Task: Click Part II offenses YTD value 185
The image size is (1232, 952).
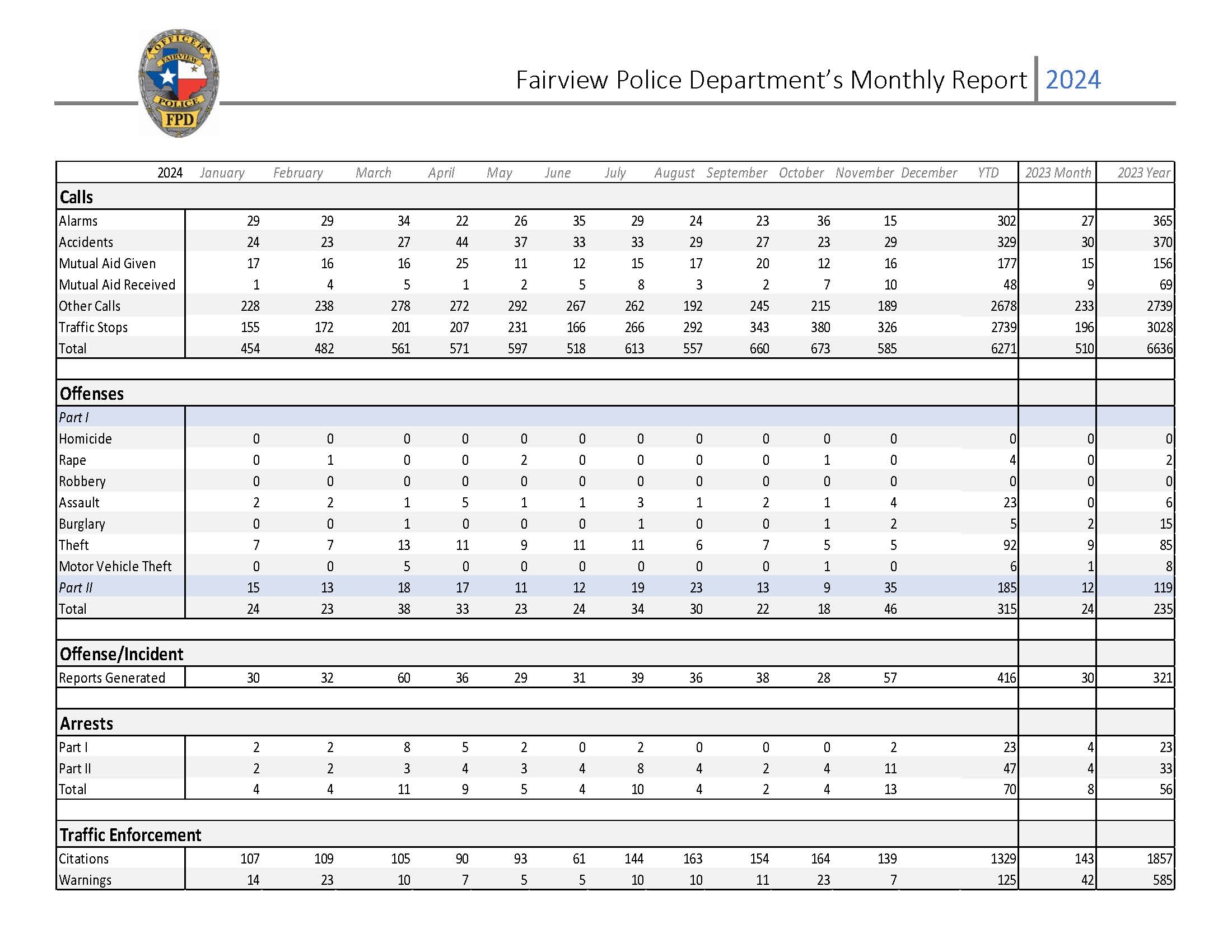Action: [x=1006, y=587]
